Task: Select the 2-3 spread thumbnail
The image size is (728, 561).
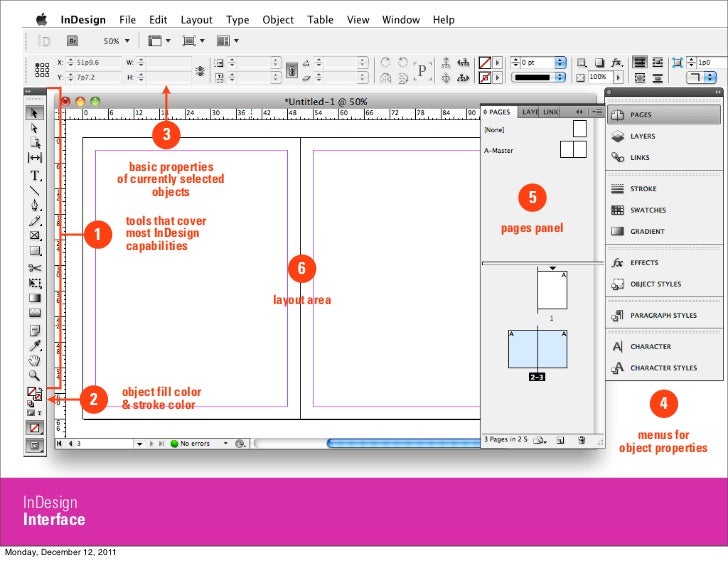Action: pos(538,349)
